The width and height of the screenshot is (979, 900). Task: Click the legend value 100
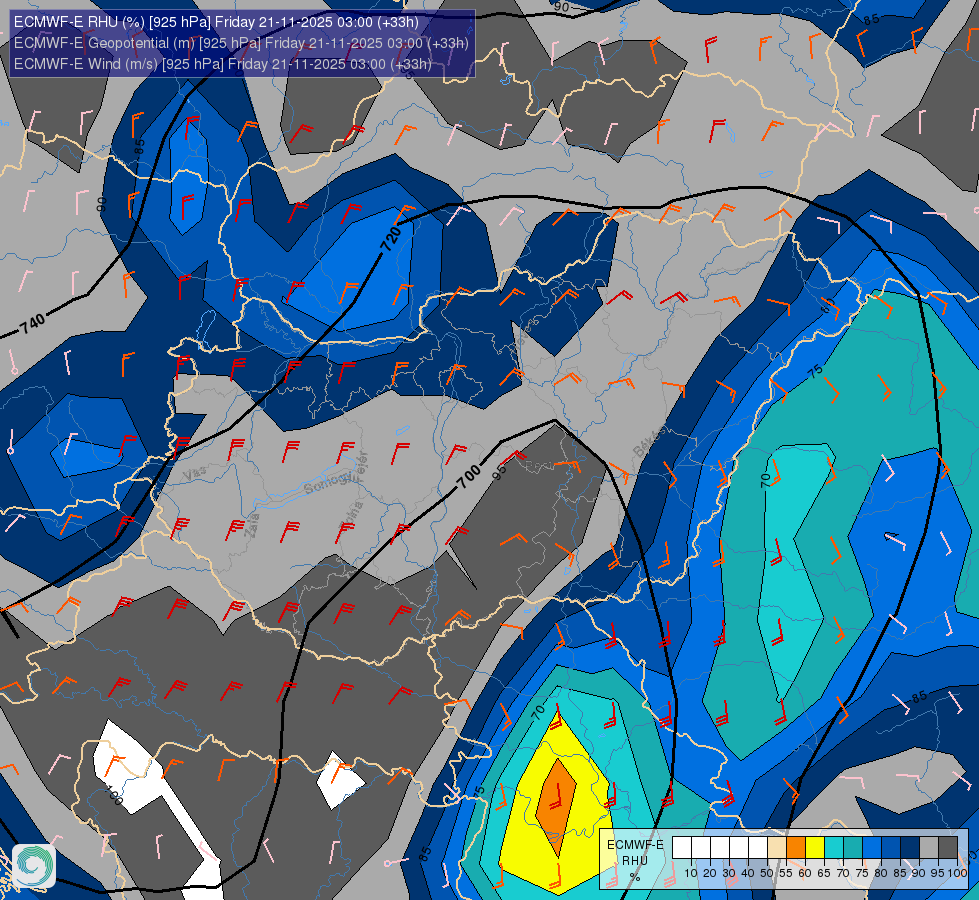[957, 873]
